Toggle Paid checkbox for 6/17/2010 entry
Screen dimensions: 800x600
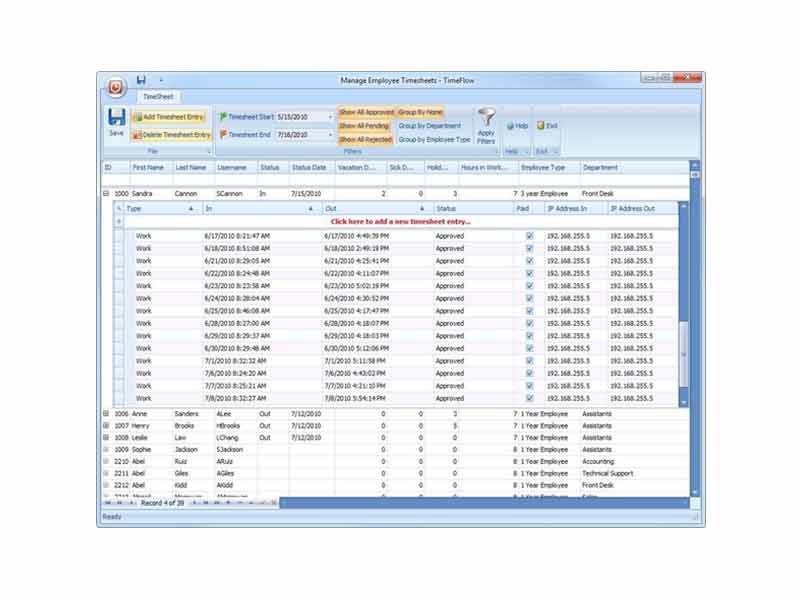(x=530, y=236)
